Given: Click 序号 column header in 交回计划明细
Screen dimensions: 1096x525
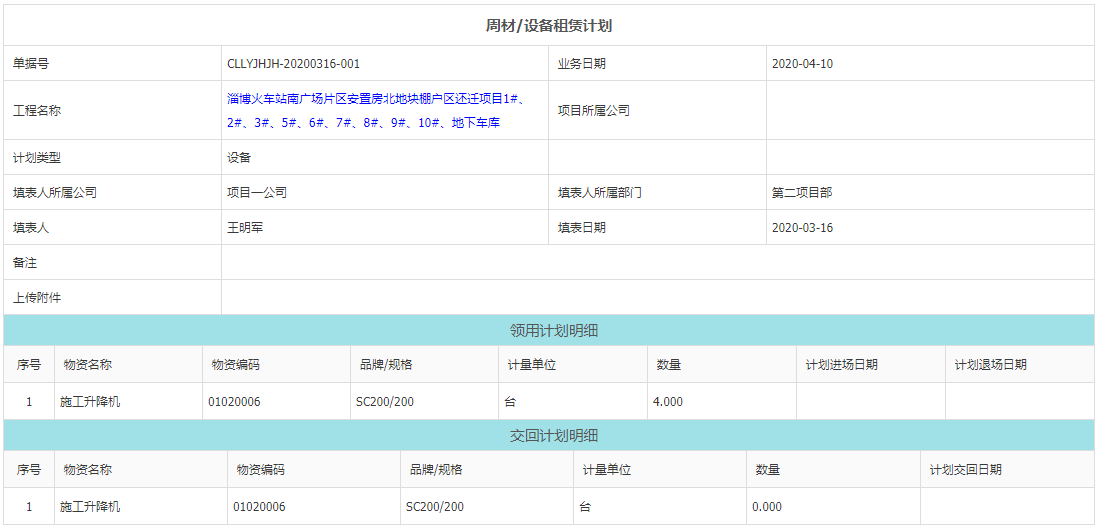Looking at the screenshot, I should (x=29, y=469).
